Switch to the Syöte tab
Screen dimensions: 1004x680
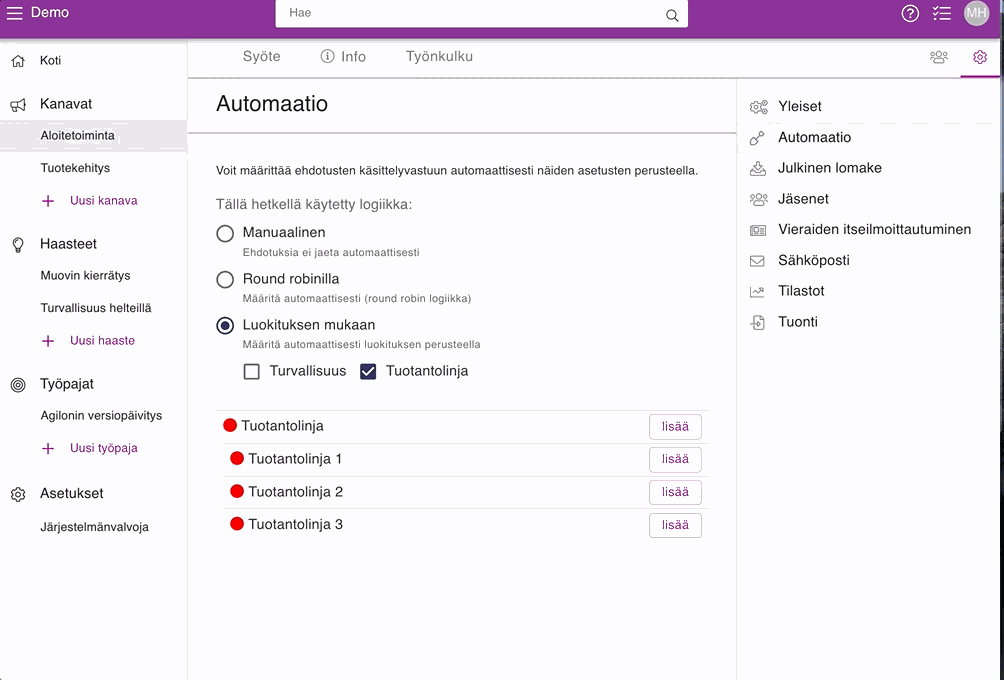(261, 56)
